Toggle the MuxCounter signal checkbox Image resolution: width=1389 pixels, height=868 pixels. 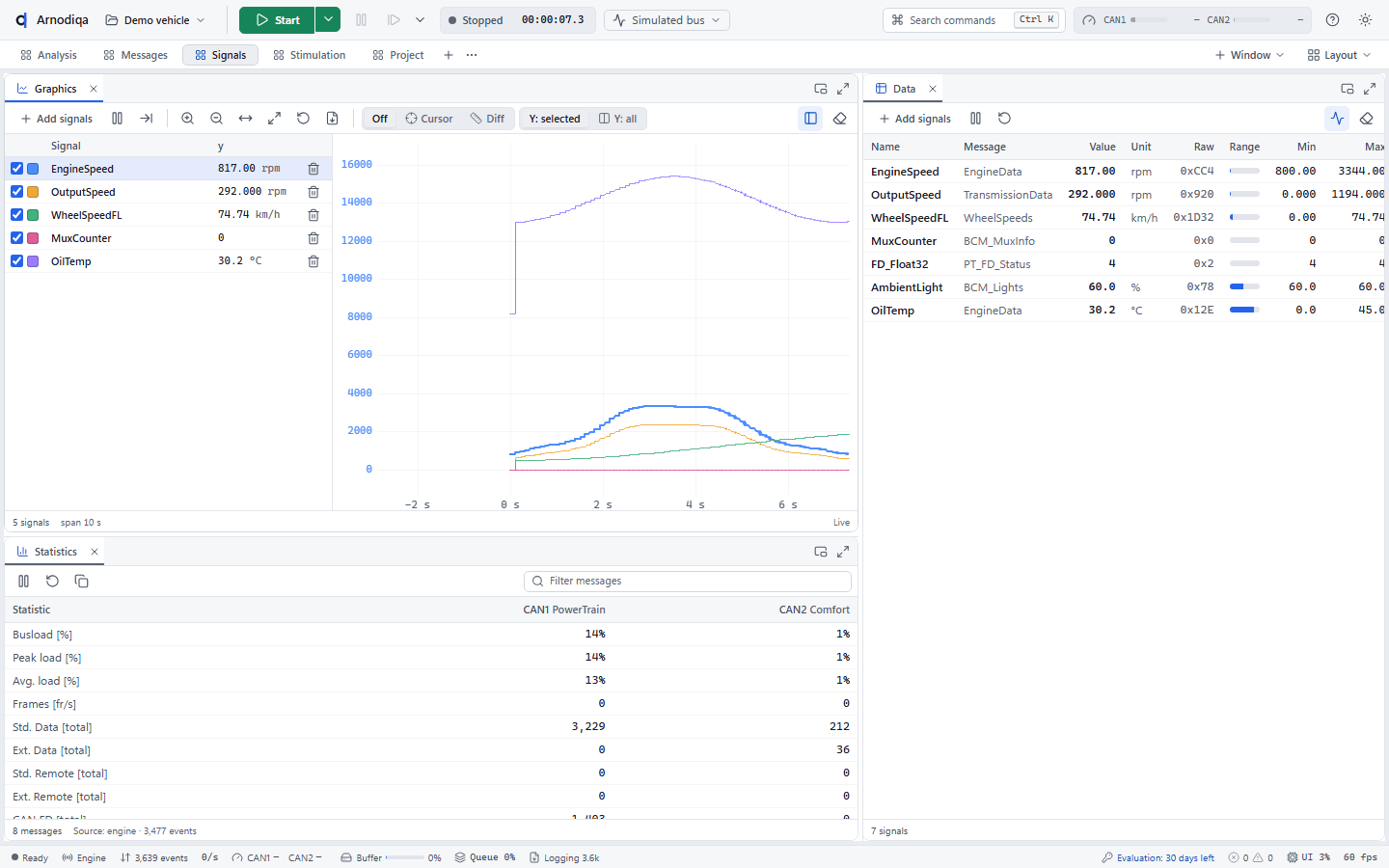click(17, 238)
